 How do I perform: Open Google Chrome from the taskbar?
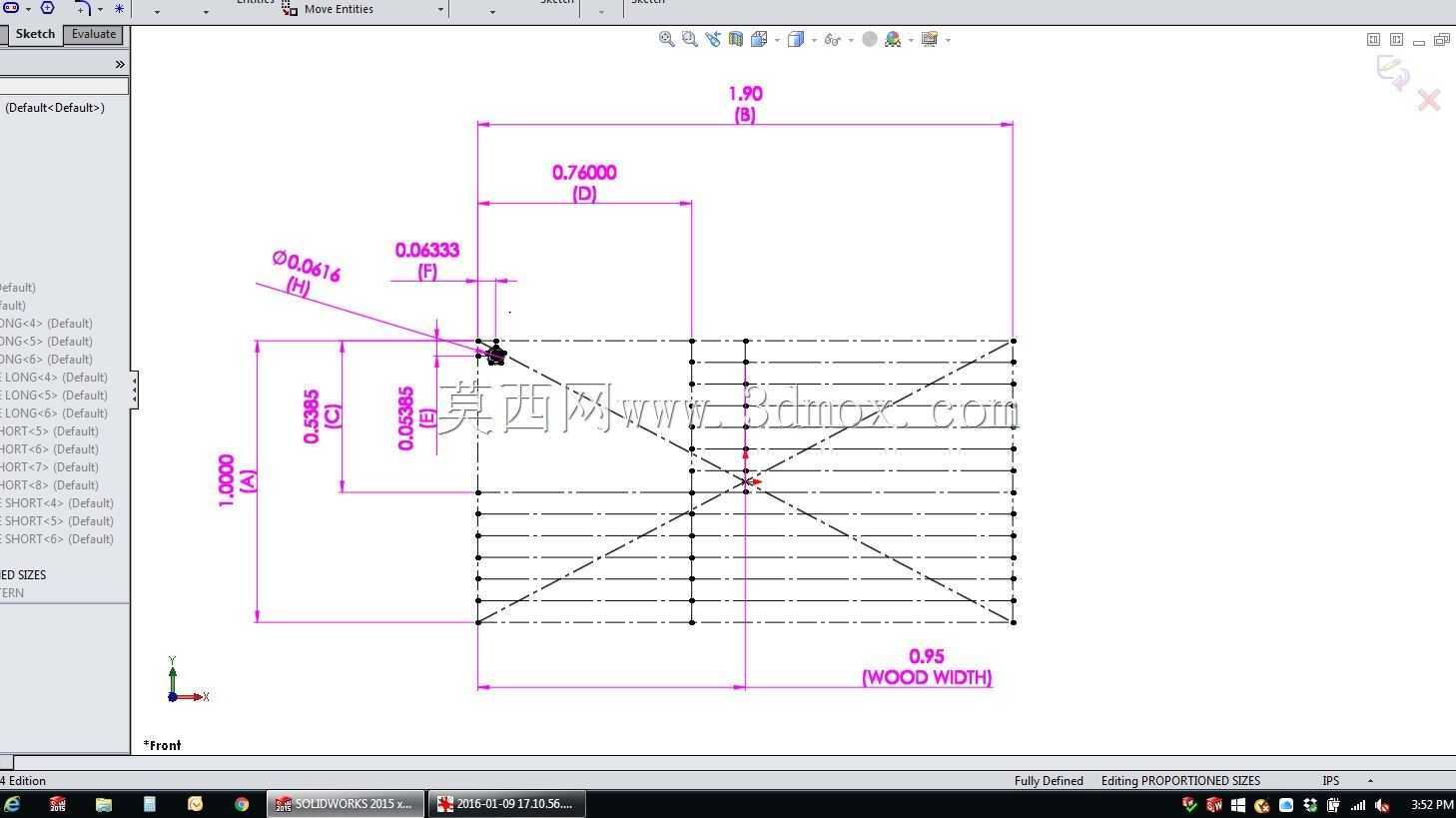click(x=242, y=804)
